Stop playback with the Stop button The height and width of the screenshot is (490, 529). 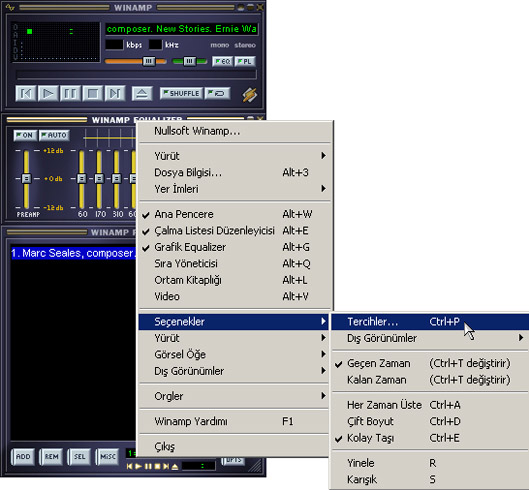(x=92, y=93)
